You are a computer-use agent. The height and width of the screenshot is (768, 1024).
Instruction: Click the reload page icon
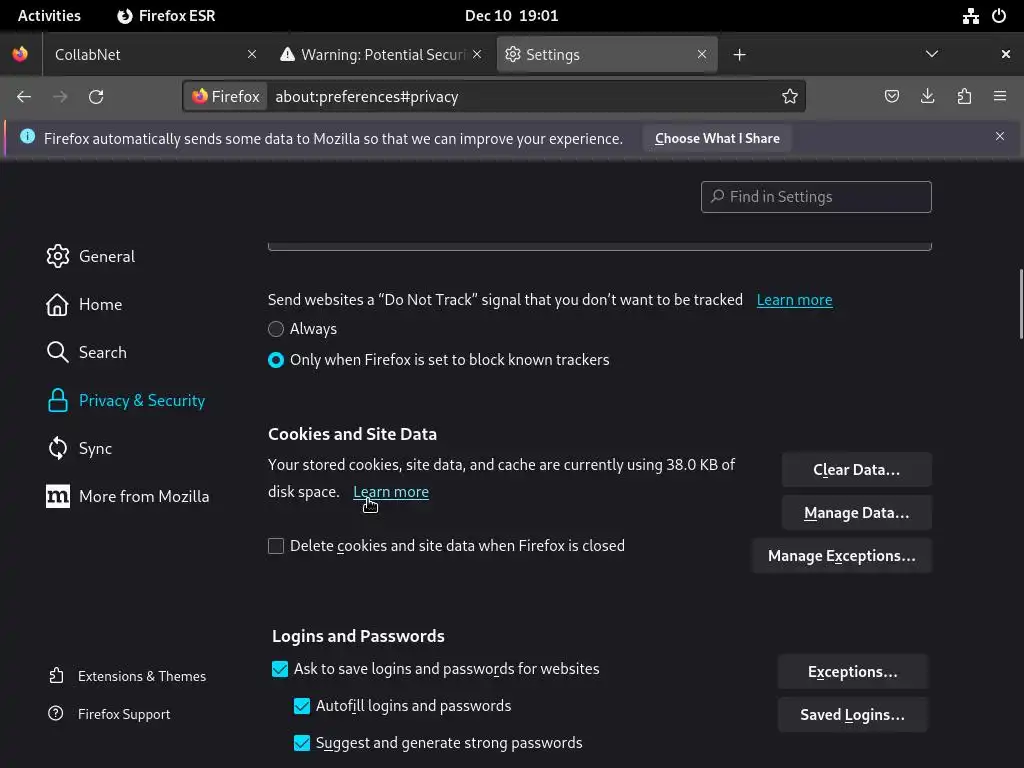pos(96,97)
